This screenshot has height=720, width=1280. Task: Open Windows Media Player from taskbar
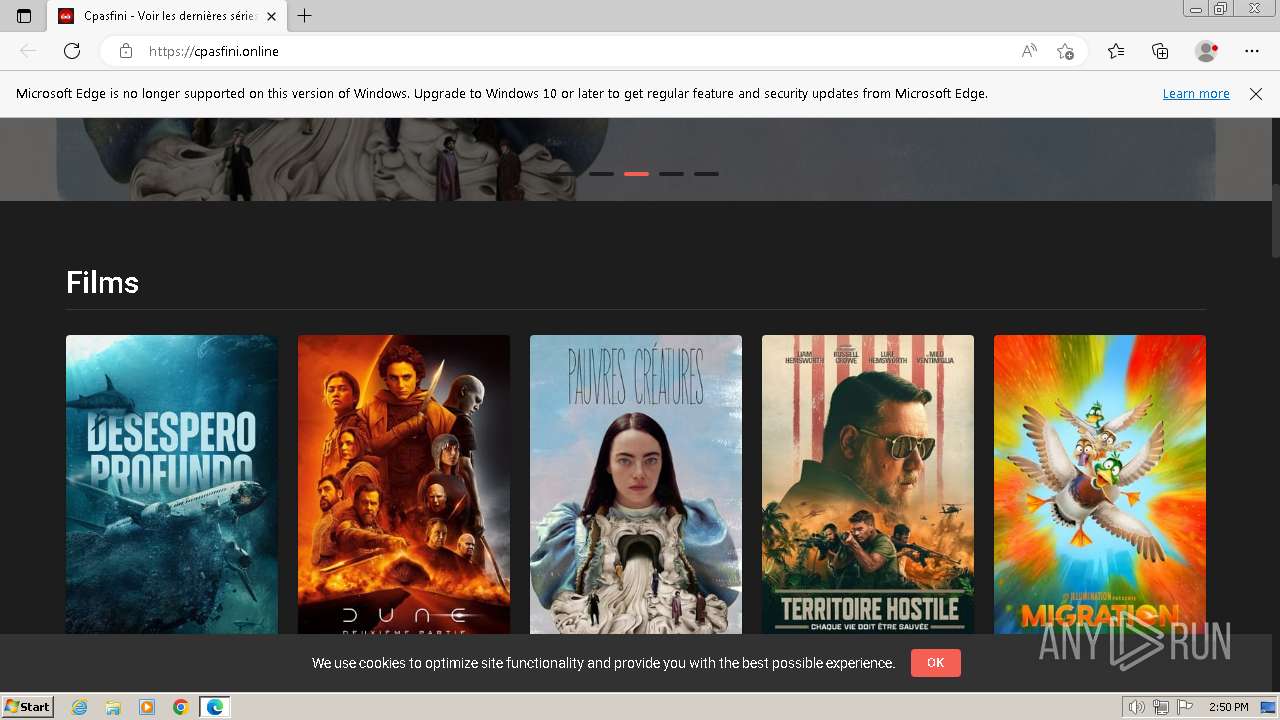point(147,707)
